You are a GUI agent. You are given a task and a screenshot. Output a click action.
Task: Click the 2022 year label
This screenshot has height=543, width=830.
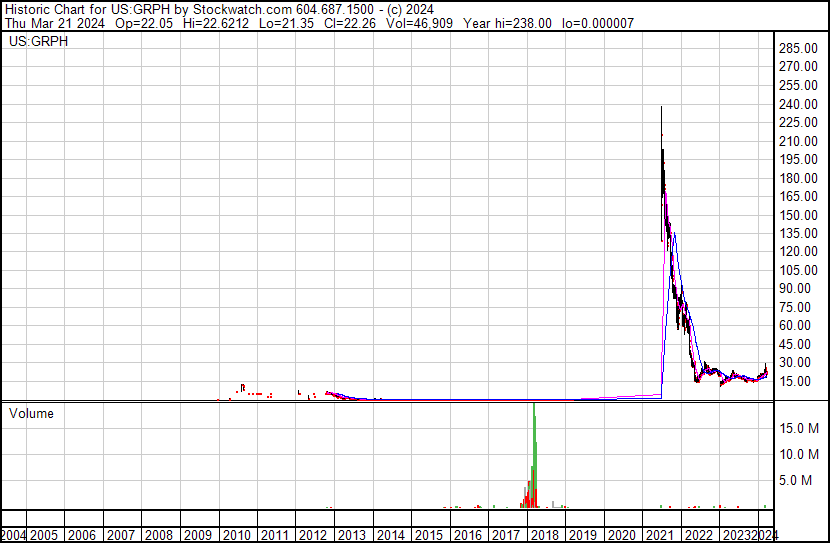point(699,535)
